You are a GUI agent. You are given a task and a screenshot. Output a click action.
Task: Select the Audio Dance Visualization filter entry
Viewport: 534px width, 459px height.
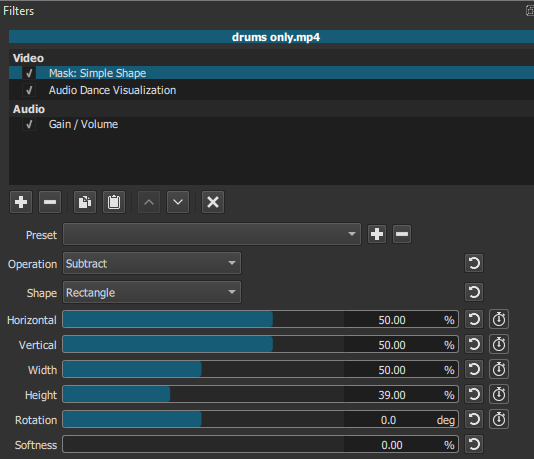click(112, 90)
